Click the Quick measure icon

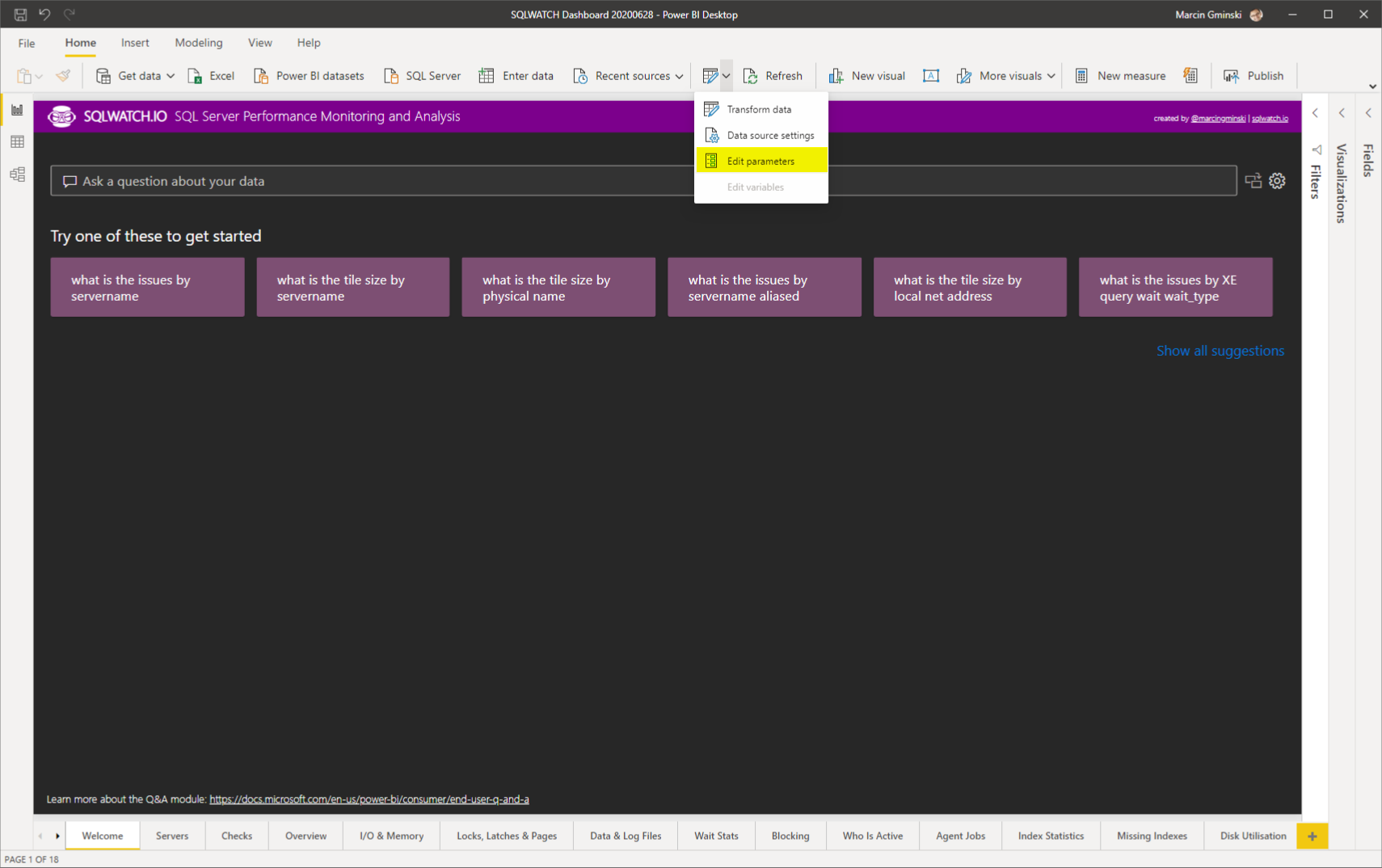(x=1190, y=76)
